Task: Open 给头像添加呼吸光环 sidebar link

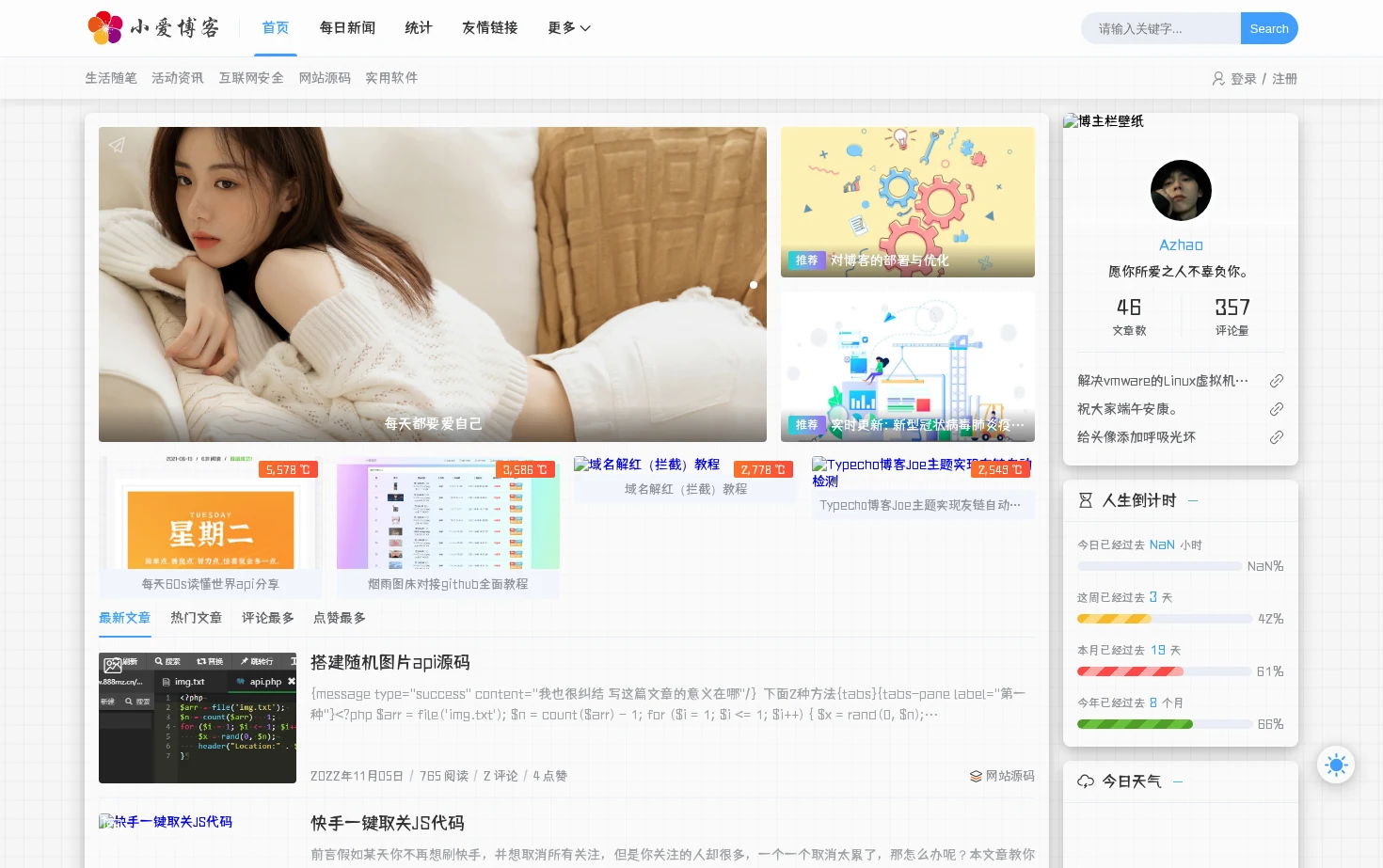Action: click(x=1137, y=437)
